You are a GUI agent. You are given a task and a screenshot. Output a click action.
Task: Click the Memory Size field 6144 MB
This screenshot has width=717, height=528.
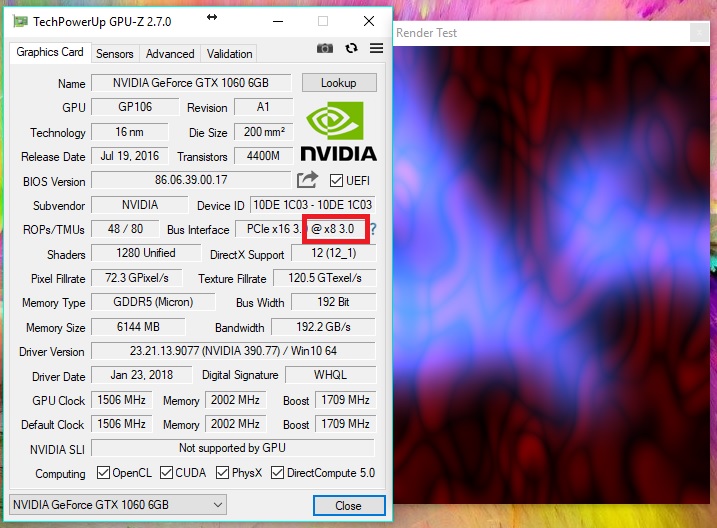(138, 327)
